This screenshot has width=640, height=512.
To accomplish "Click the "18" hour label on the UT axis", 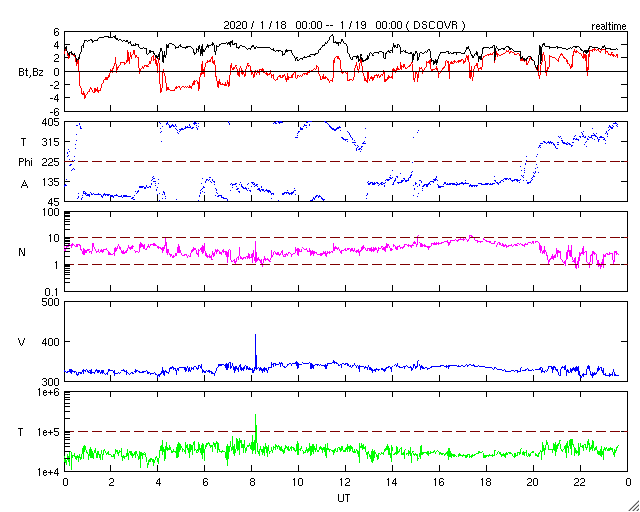I will [x=487, y=483].
